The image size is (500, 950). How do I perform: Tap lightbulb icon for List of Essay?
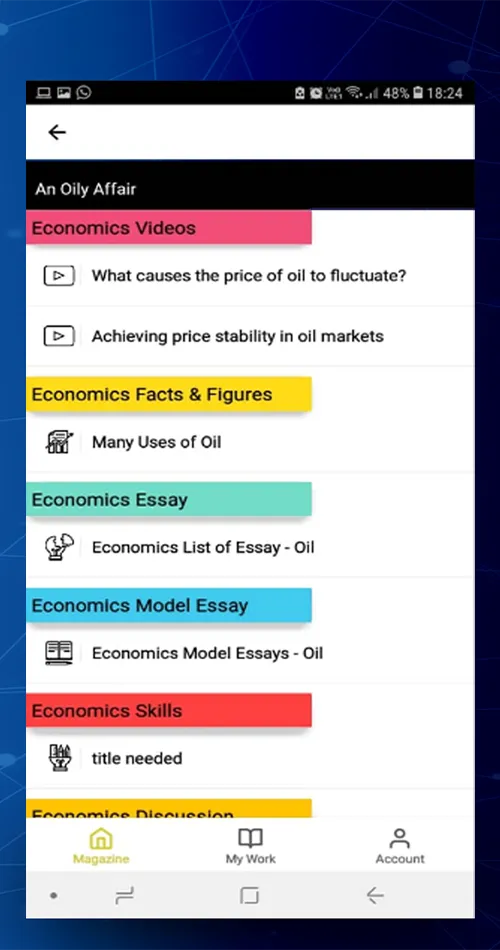pyautogui.click(x=59, y=547)
